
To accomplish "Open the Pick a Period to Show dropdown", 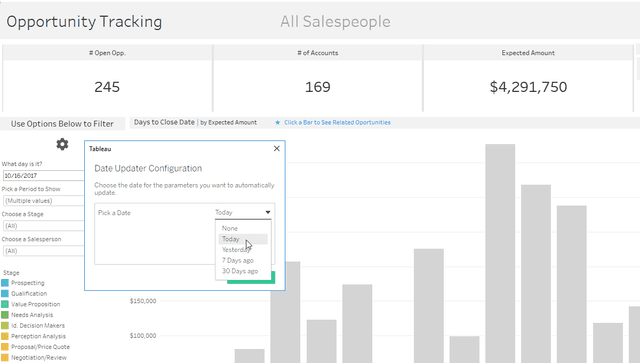I will [43, 200].
